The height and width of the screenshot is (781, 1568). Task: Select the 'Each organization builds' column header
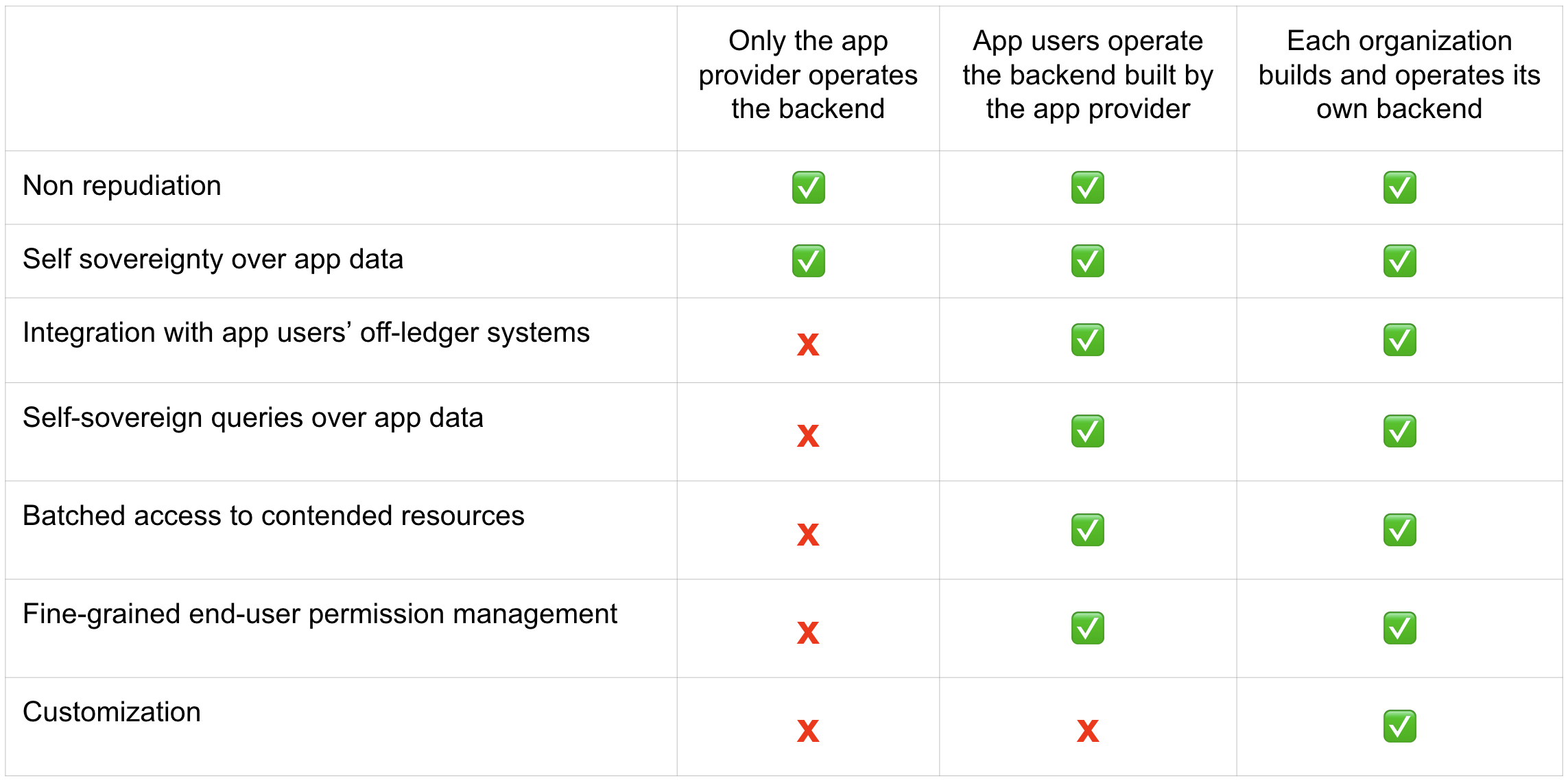click(x=1399, y=75)
